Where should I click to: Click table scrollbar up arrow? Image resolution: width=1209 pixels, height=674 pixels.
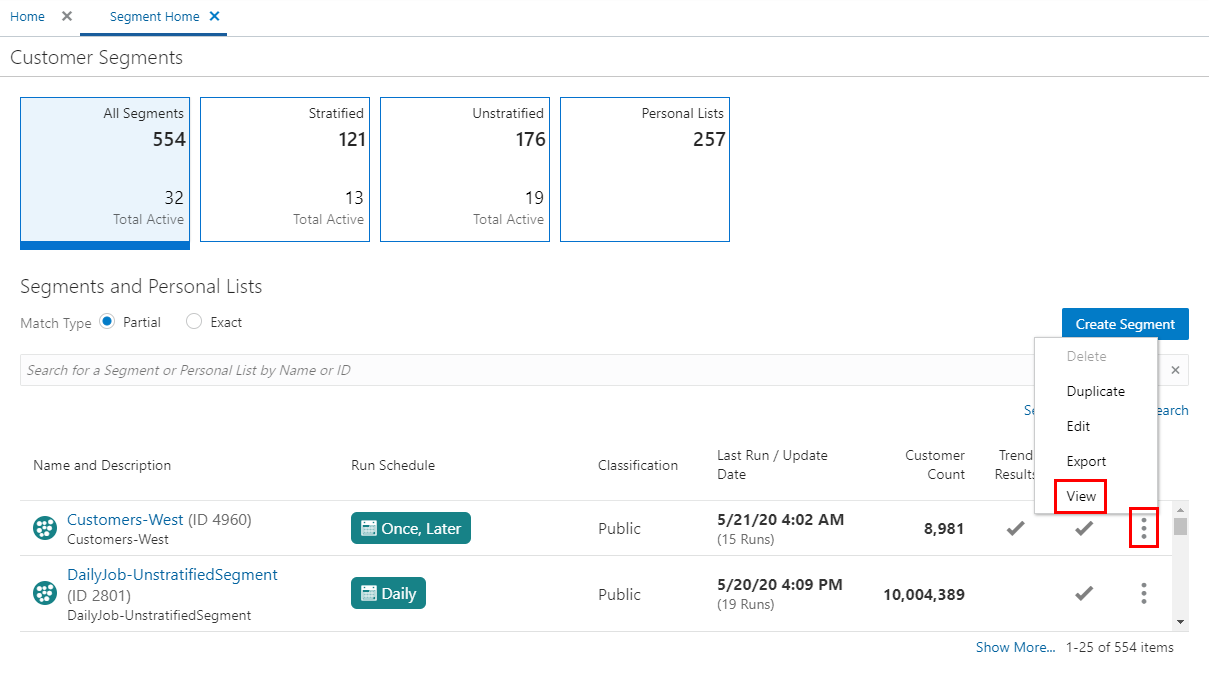point(1181,510)
